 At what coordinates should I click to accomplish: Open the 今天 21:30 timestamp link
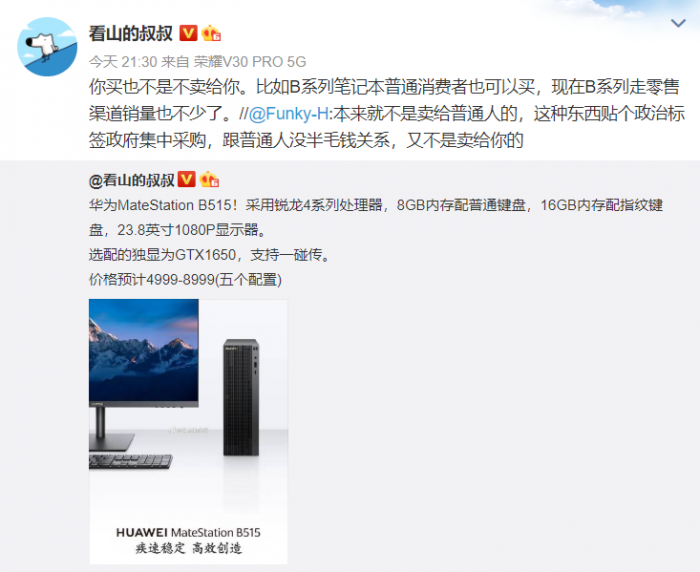coord(123,62)
